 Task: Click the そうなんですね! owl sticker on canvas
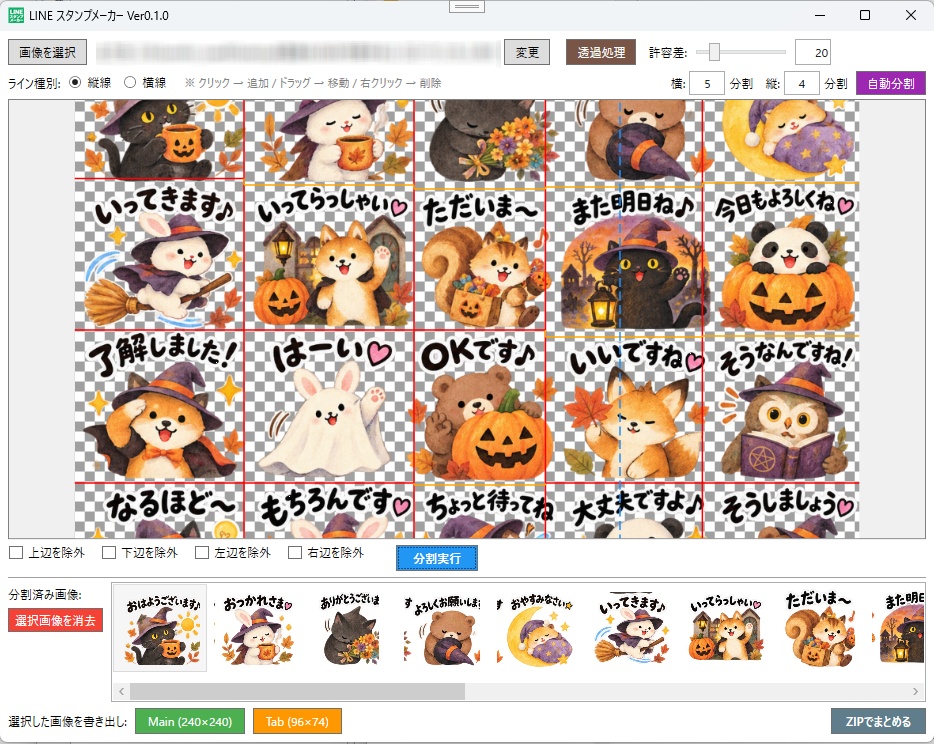pyautogui.click(x=782, y=410)
